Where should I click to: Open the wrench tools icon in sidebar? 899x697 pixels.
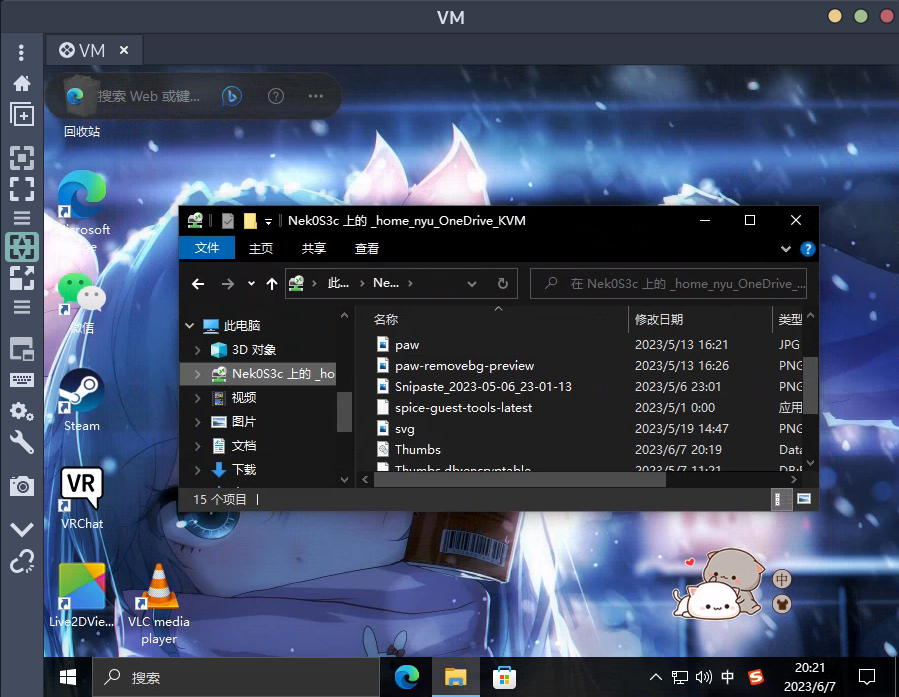tap(22, 443)
